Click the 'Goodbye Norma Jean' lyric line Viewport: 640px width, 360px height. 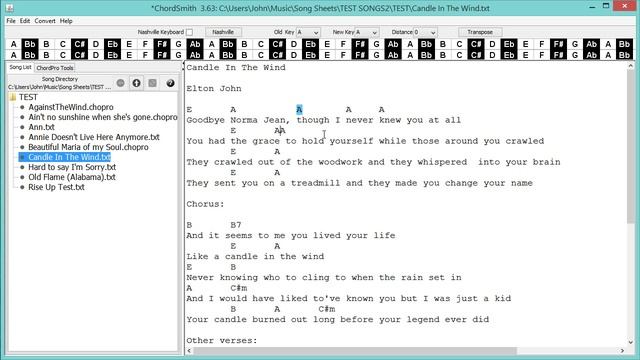tap(324, 120)
